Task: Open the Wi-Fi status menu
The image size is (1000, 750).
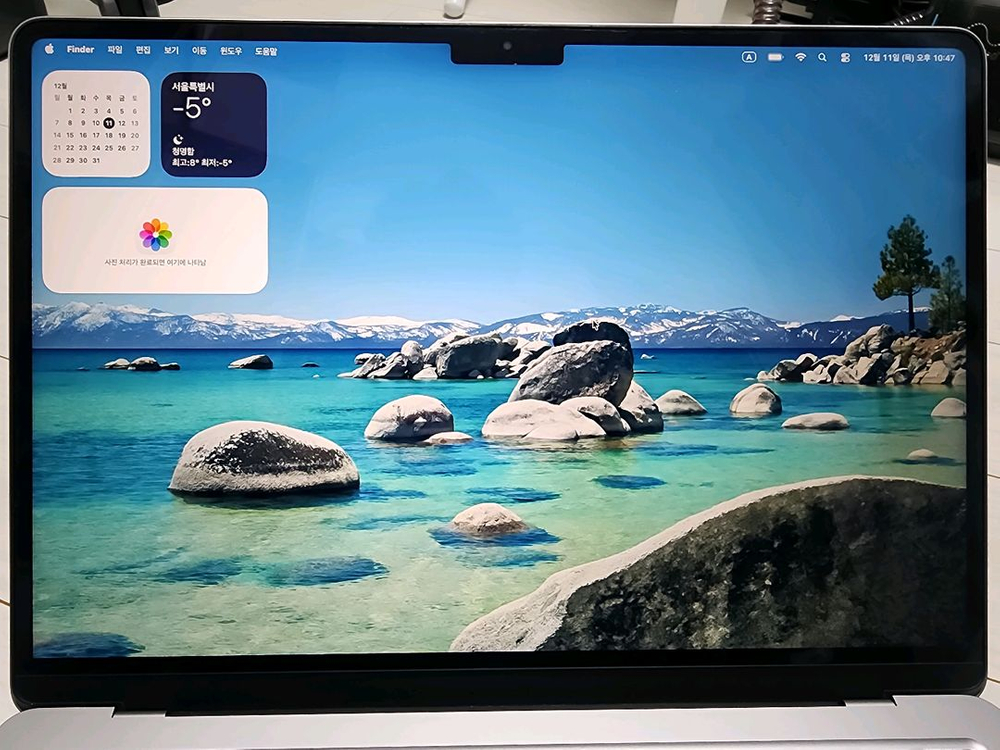Action: pos(801,57)
